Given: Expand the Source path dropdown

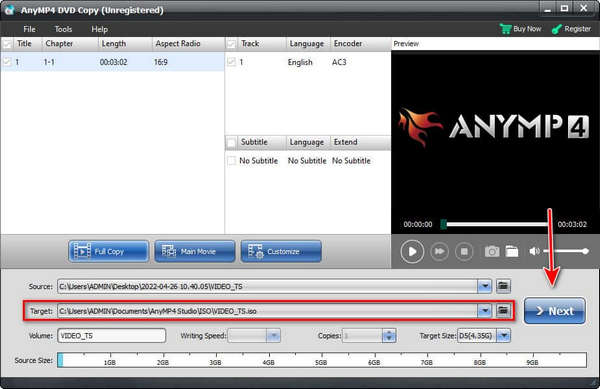Looking at the screenshot, I should point(484,286).
